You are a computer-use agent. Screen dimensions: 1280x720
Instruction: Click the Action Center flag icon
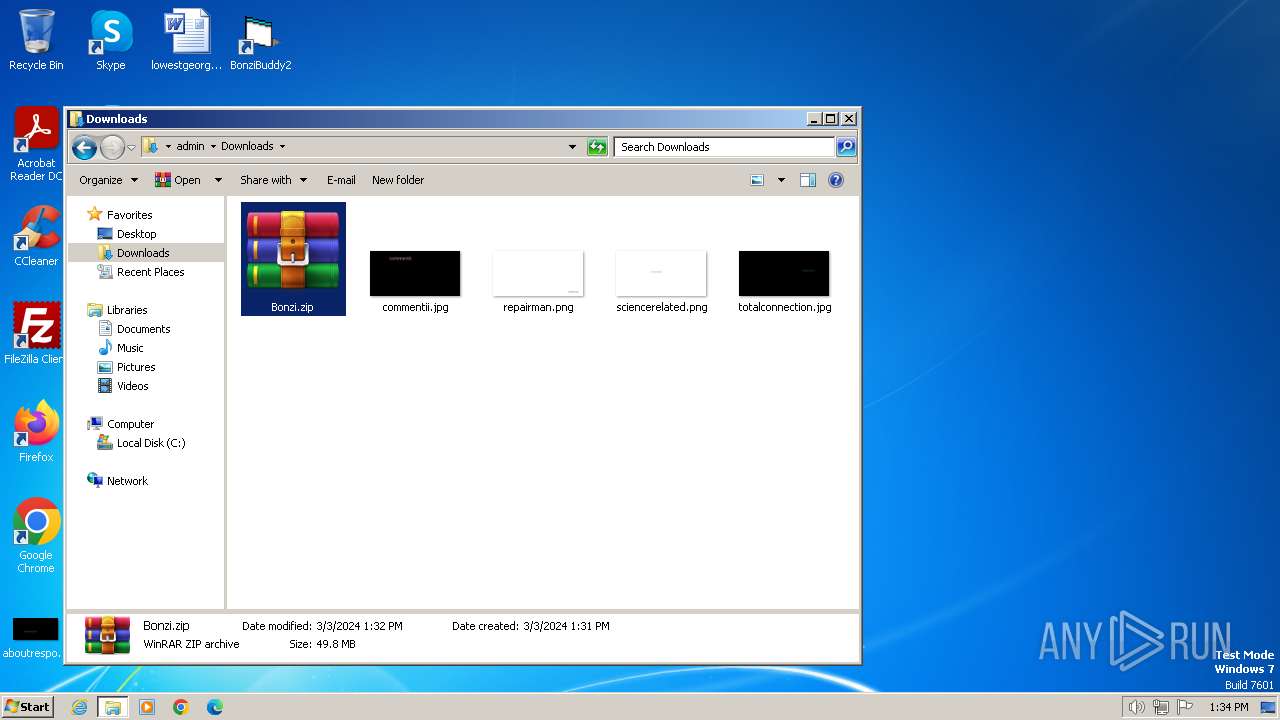[1185, 707]
